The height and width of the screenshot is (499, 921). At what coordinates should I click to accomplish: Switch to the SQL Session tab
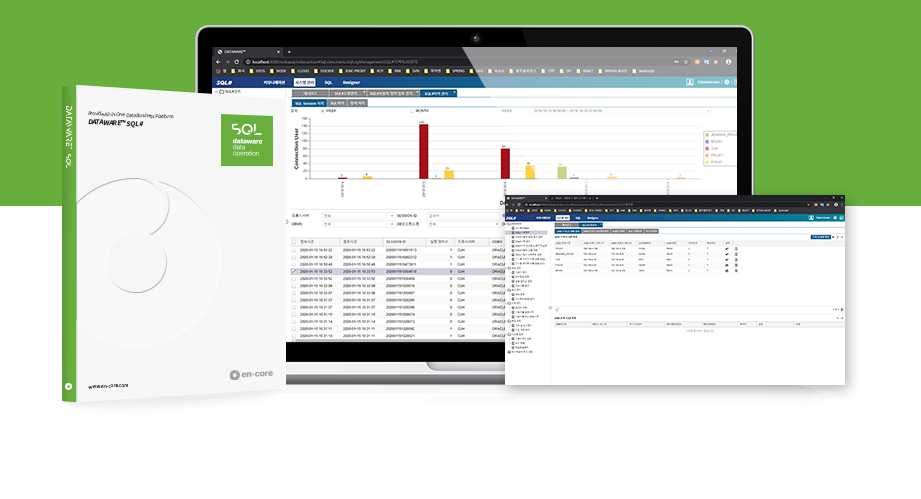311,102
